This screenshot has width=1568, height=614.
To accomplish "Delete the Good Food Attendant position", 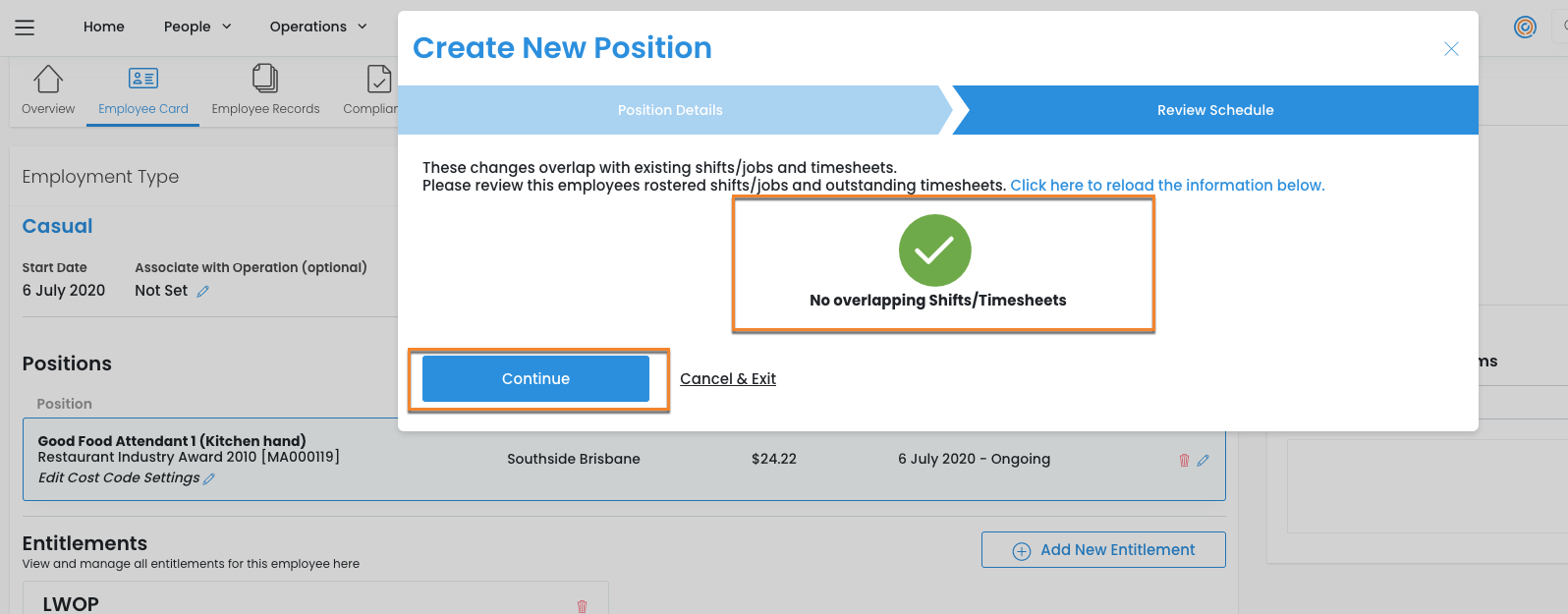I will click(x=1184, y=460).
